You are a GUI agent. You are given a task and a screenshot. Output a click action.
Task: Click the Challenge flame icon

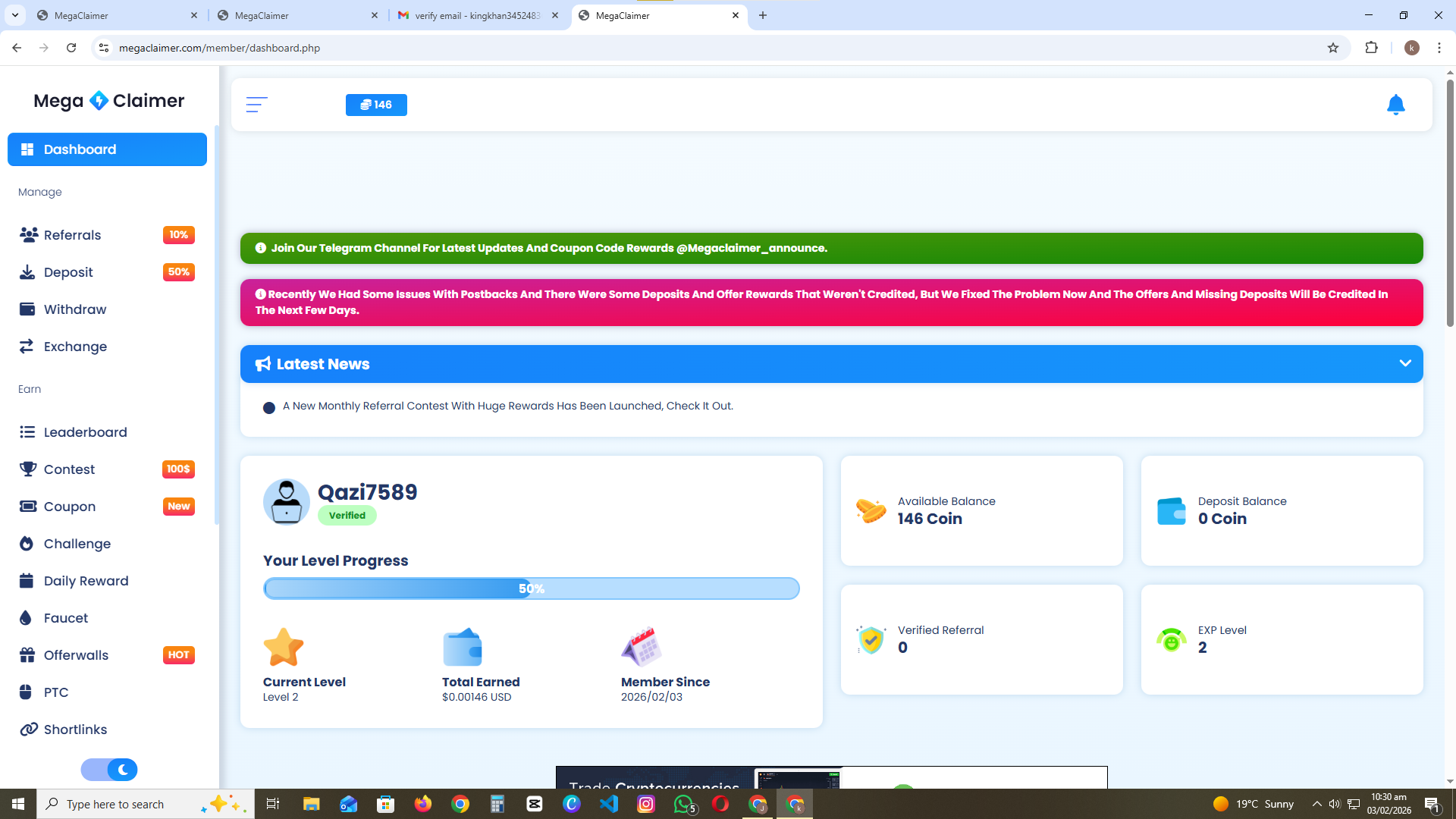pyautogui.click(x=27, y=544)
